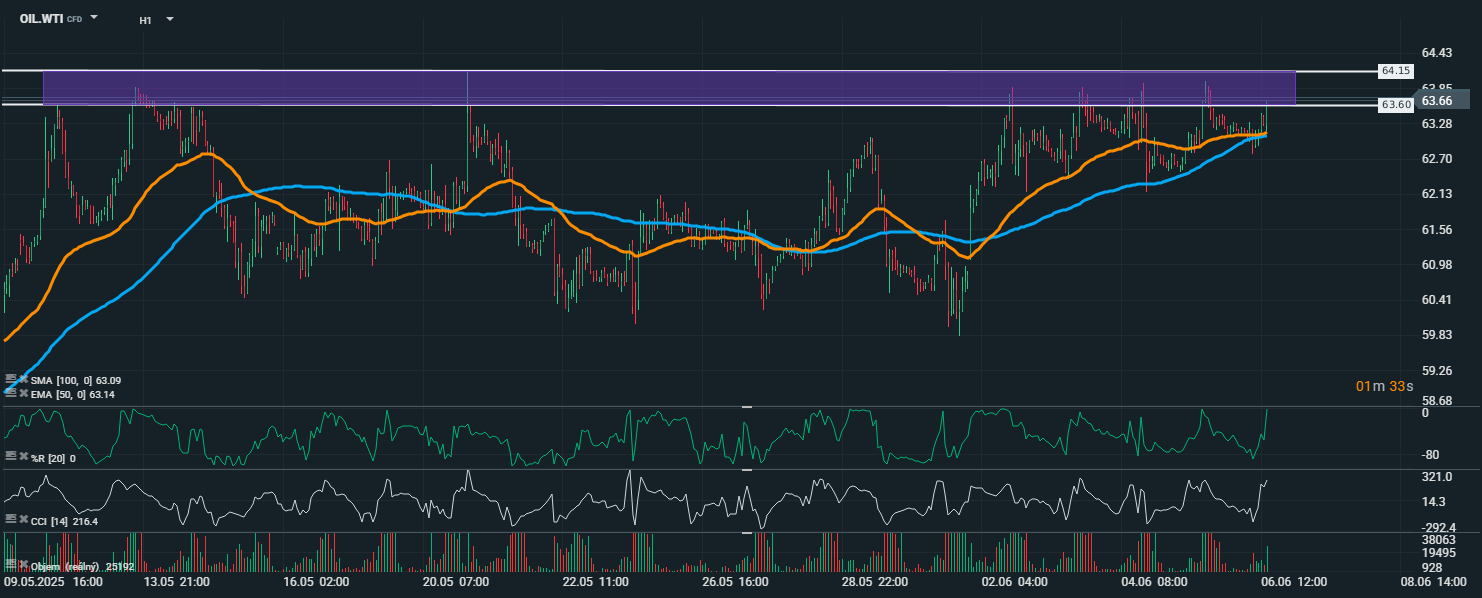The image size is (1482, 598).
Task: Open settings icon for CCI indicator
Action: [11, 520]
